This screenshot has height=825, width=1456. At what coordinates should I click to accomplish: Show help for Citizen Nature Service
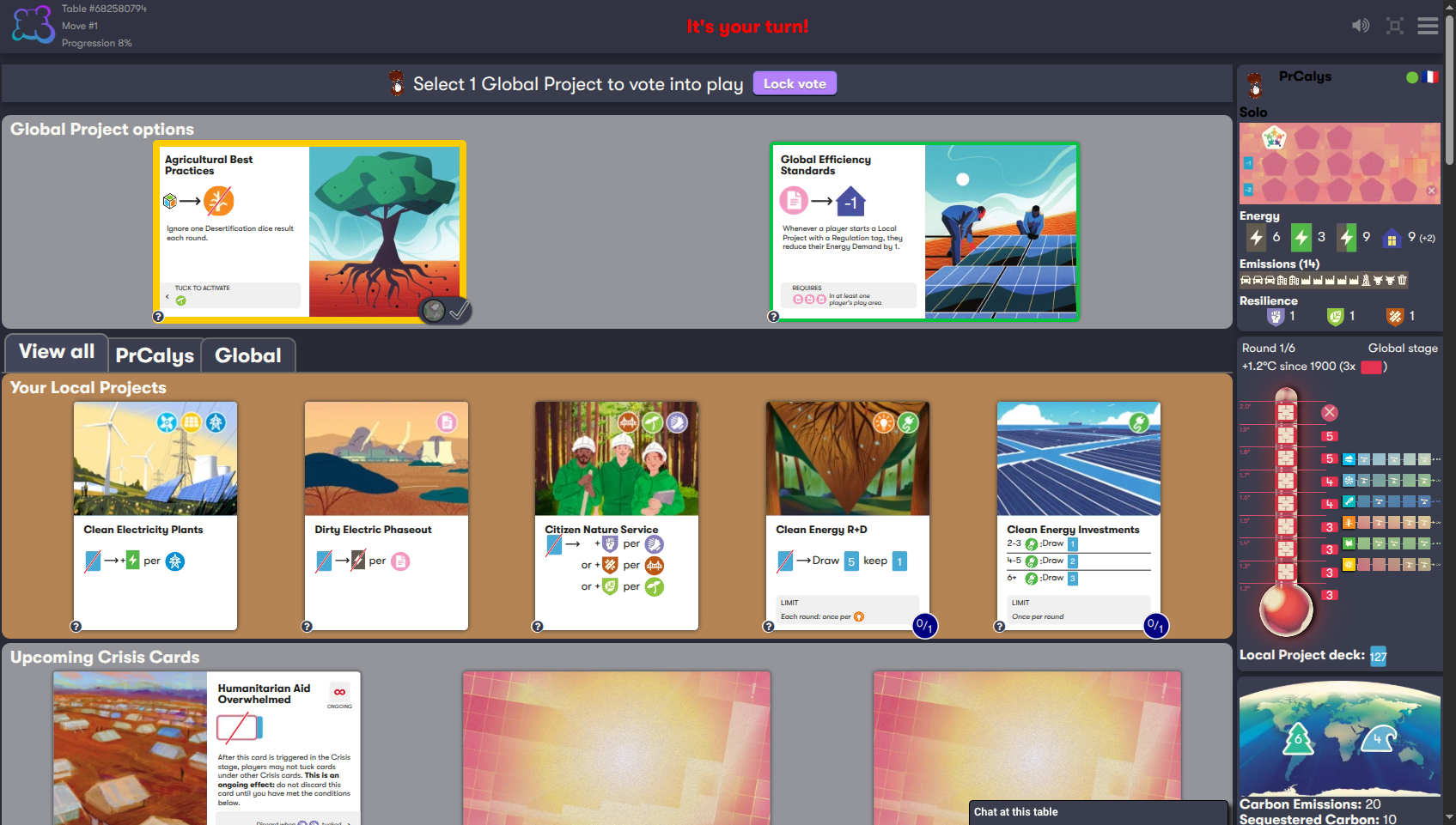(538, 627)
